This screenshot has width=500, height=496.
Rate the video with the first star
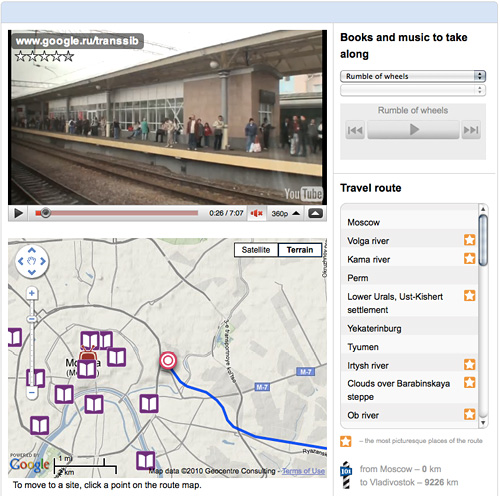point(20,56)
